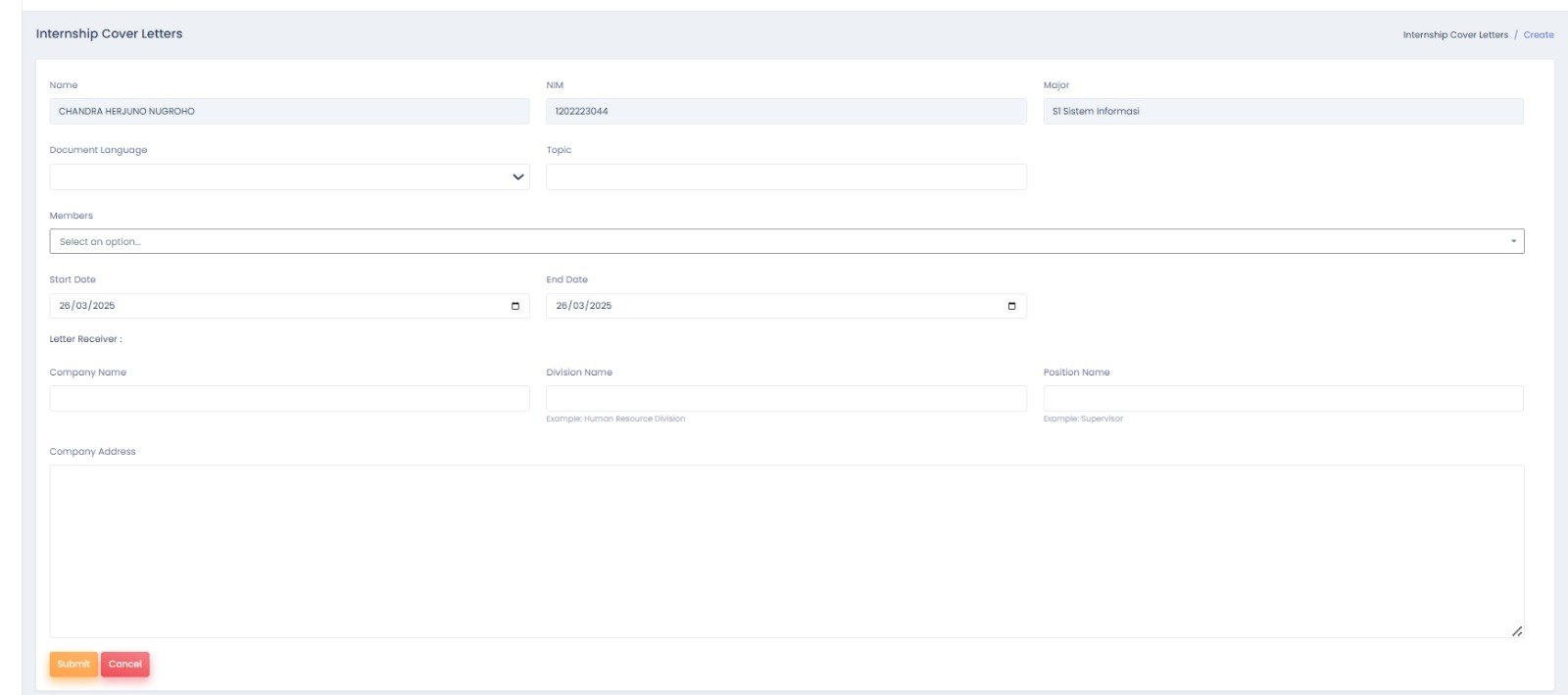Click the Division Name input box
This screenshot has height=695, width=1568.
(786, 398)
